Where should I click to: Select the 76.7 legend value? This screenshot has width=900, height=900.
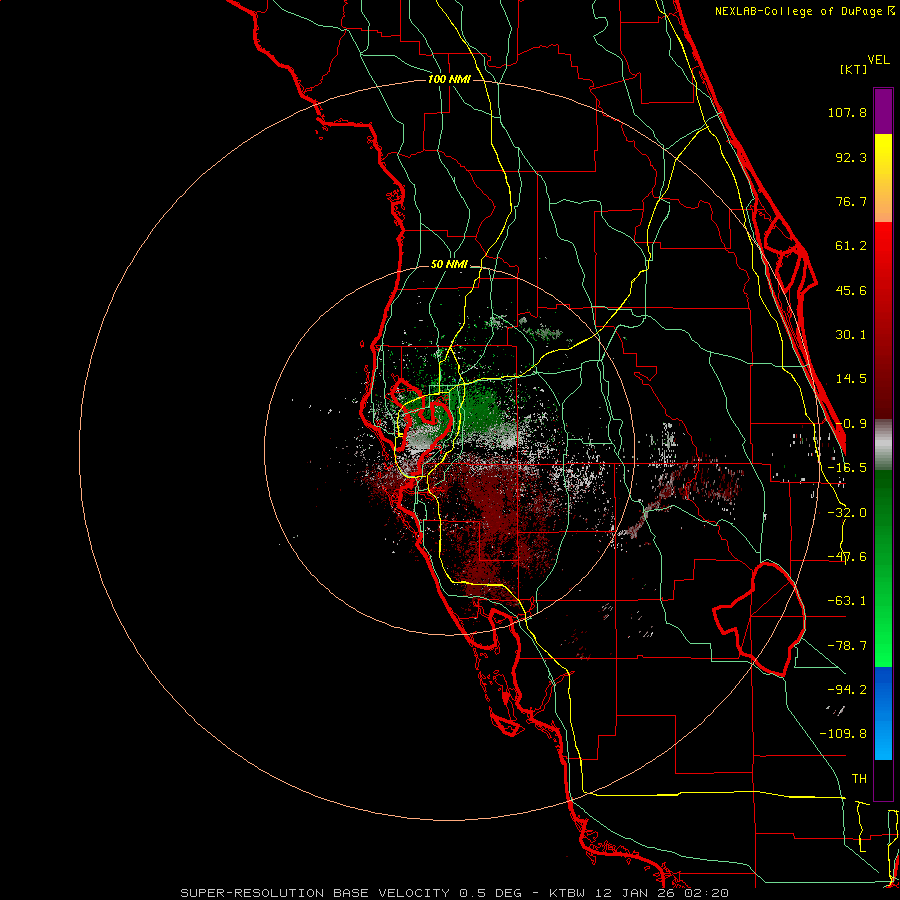point(851,201)
